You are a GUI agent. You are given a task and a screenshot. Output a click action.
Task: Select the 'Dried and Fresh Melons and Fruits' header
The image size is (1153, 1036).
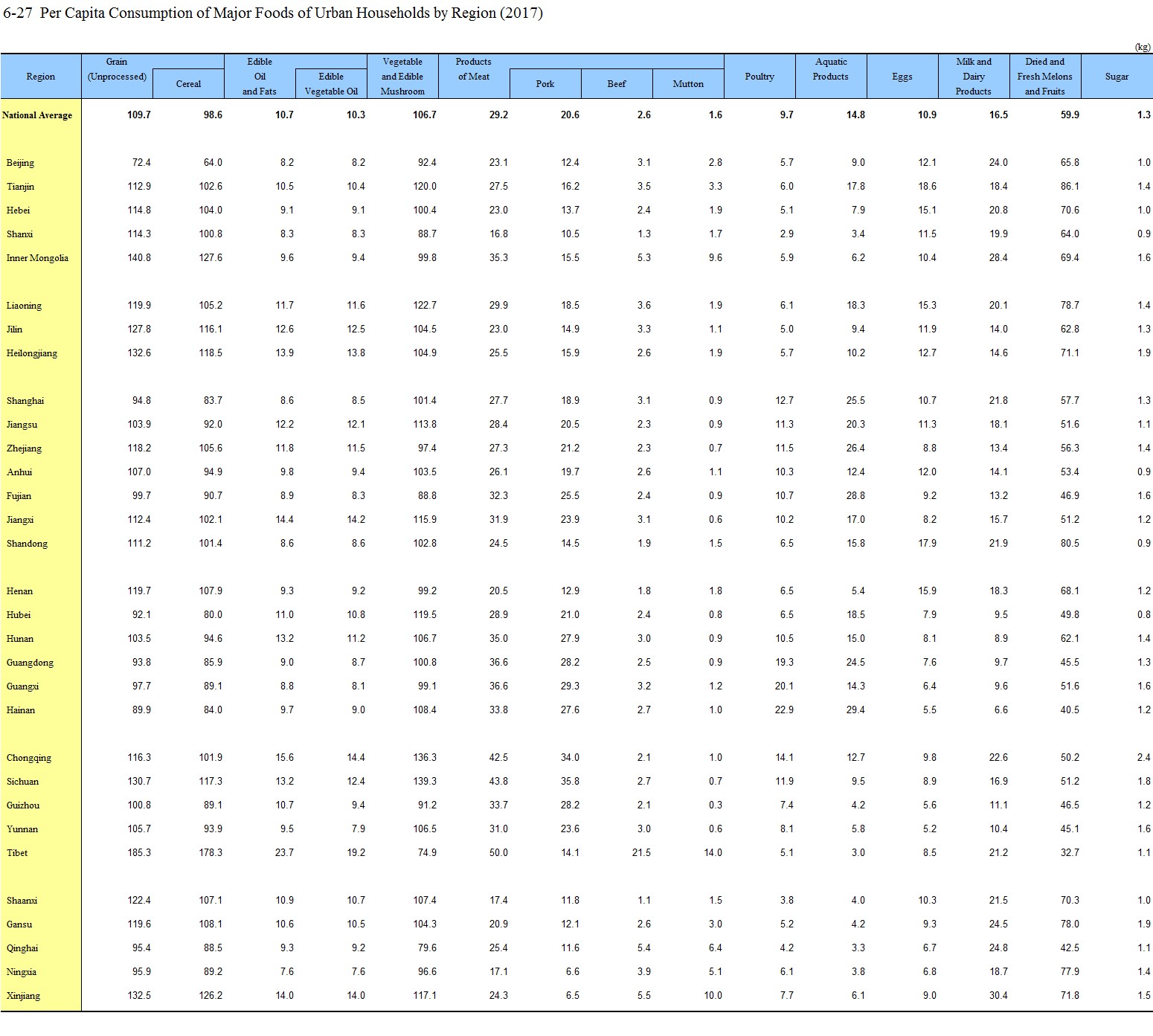(x=1045, y=77)
